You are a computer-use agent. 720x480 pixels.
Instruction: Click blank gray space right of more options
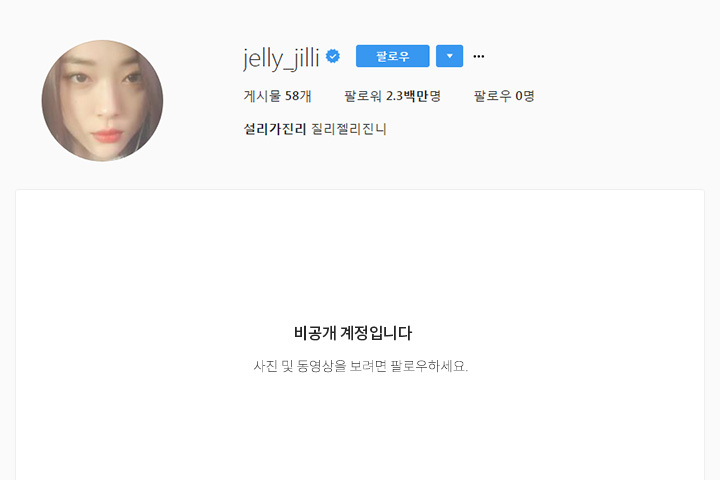click(x=597, y=56)
